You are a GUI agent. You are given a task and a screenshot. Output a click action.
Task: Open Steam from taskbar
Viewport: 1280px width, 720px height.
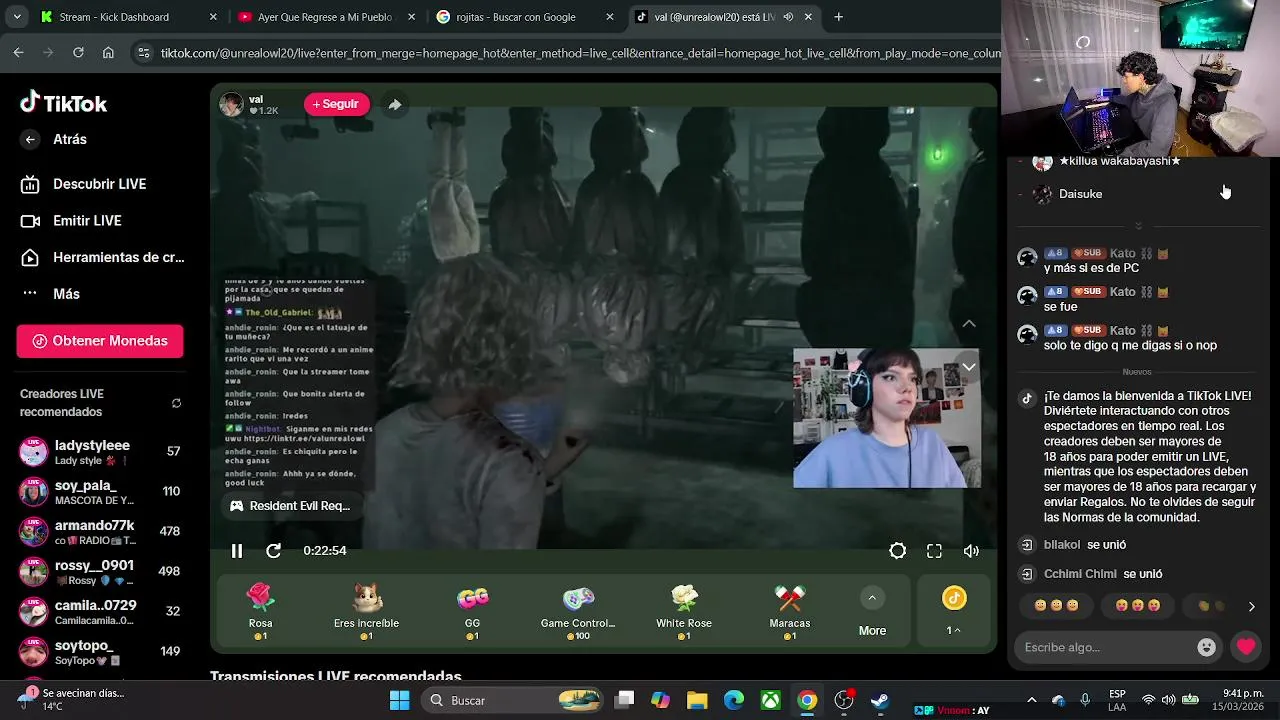point(880,700)
